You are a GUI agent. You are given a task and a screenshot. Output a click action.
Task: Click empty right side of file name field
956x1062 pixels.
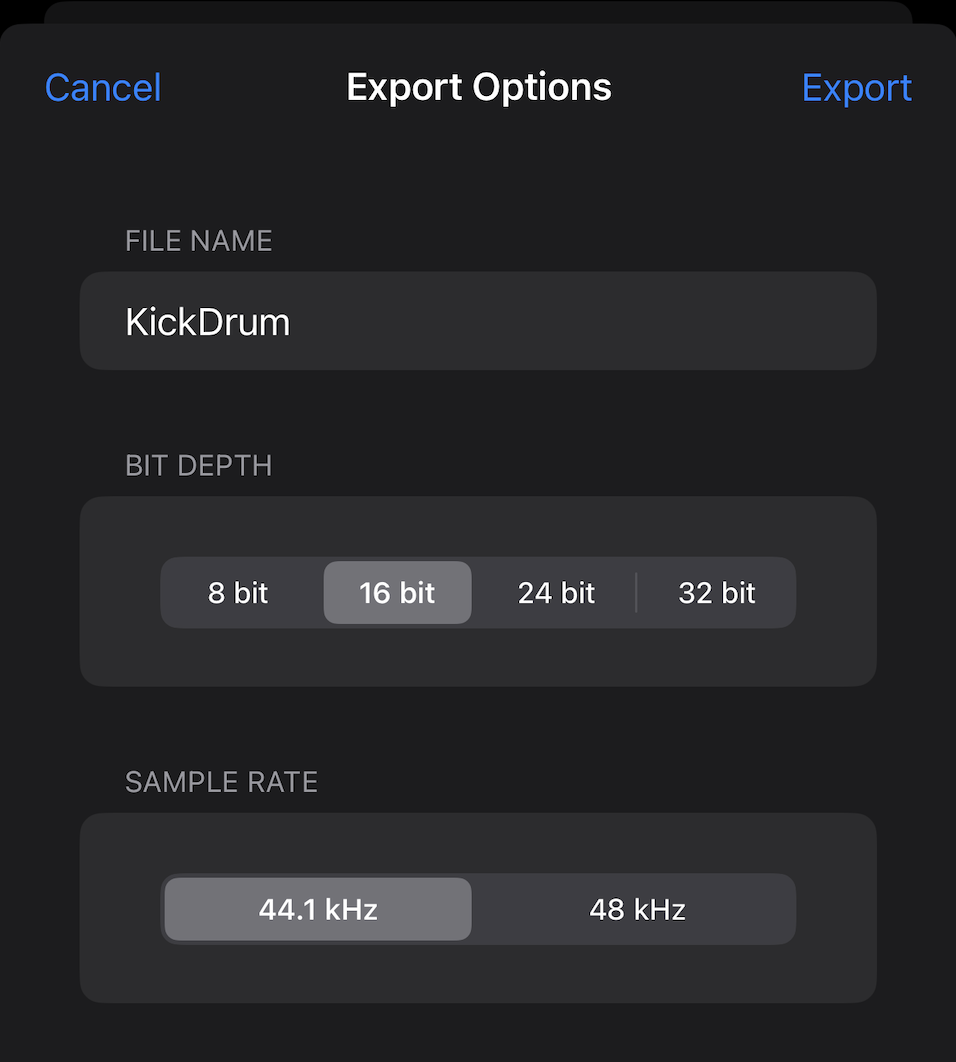[700, 321]
